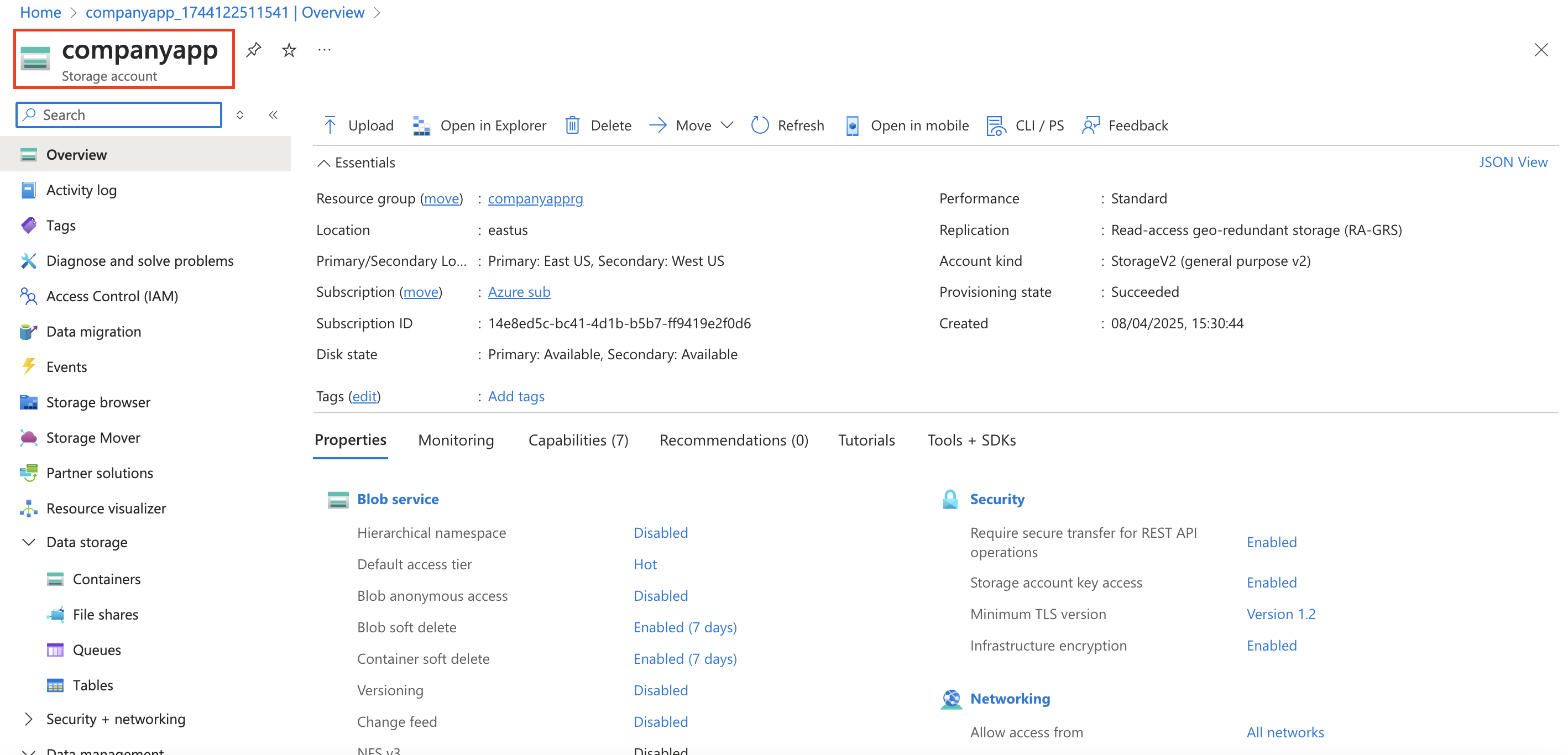Open the Networking heading link
This screenshot has width=1568, height=755.
[1010, 699]
